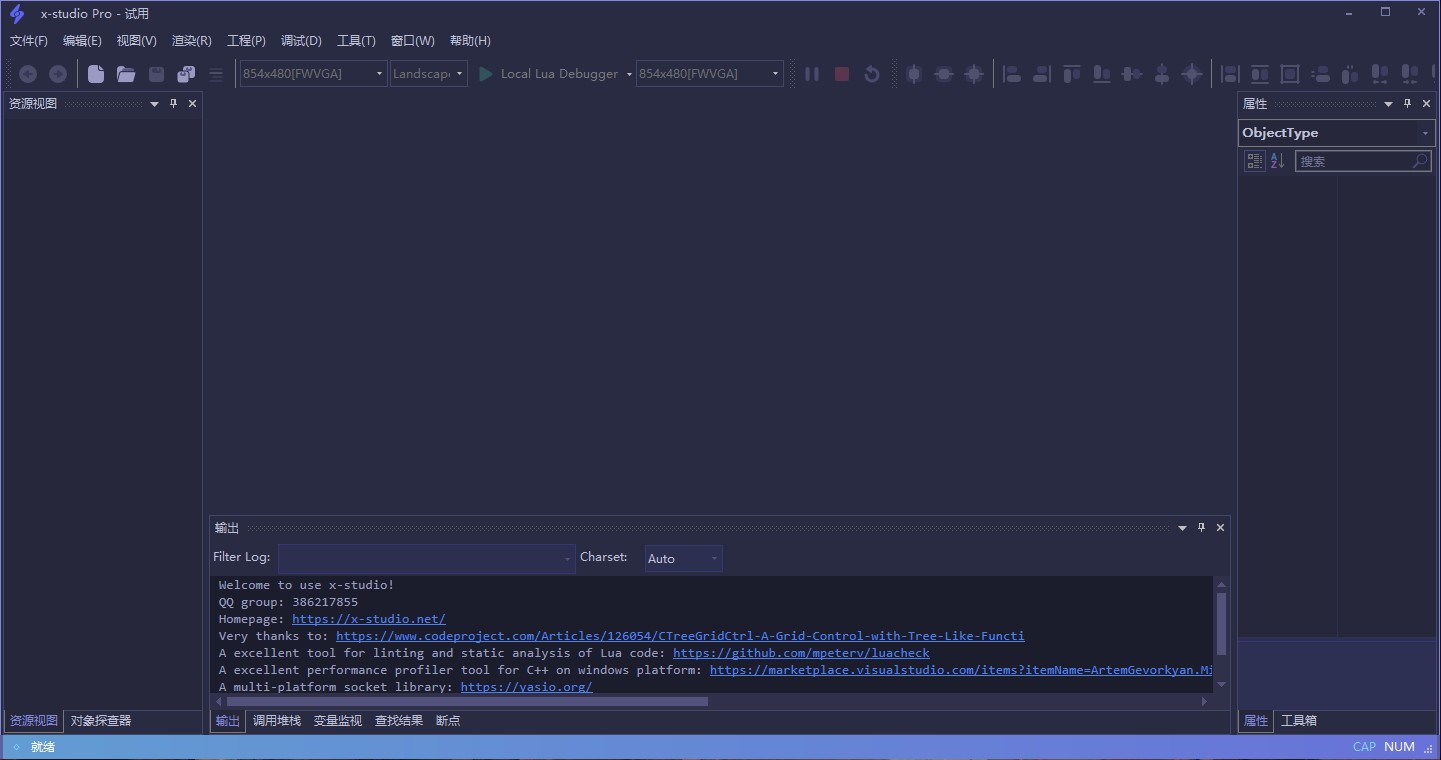
Task: Open the luacheck GitHub link
Action: (x=801, y=653)
